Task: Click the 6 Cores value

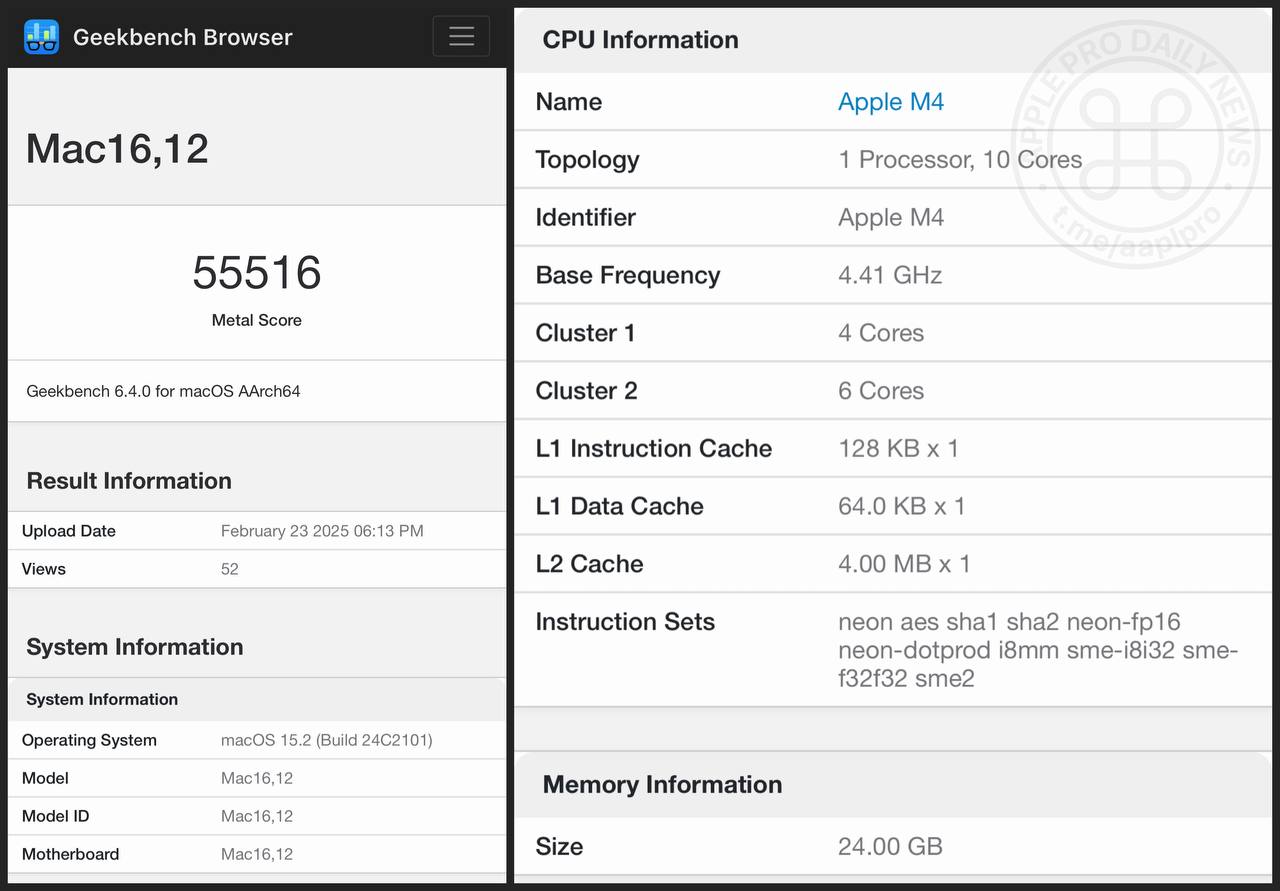Action: pos(881,391)
